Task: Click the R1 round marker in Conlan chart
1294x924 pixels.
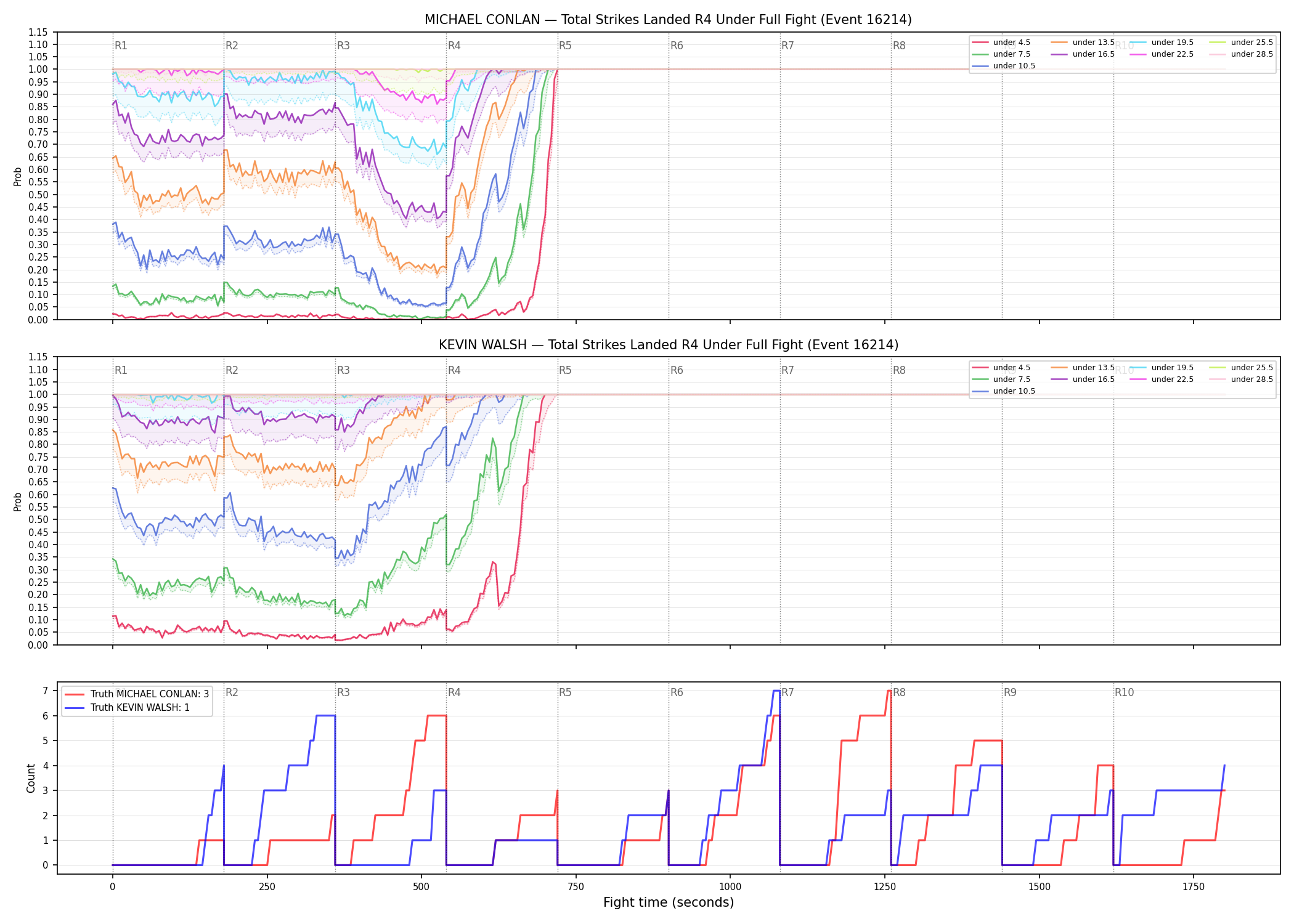Action: point(121,46)
